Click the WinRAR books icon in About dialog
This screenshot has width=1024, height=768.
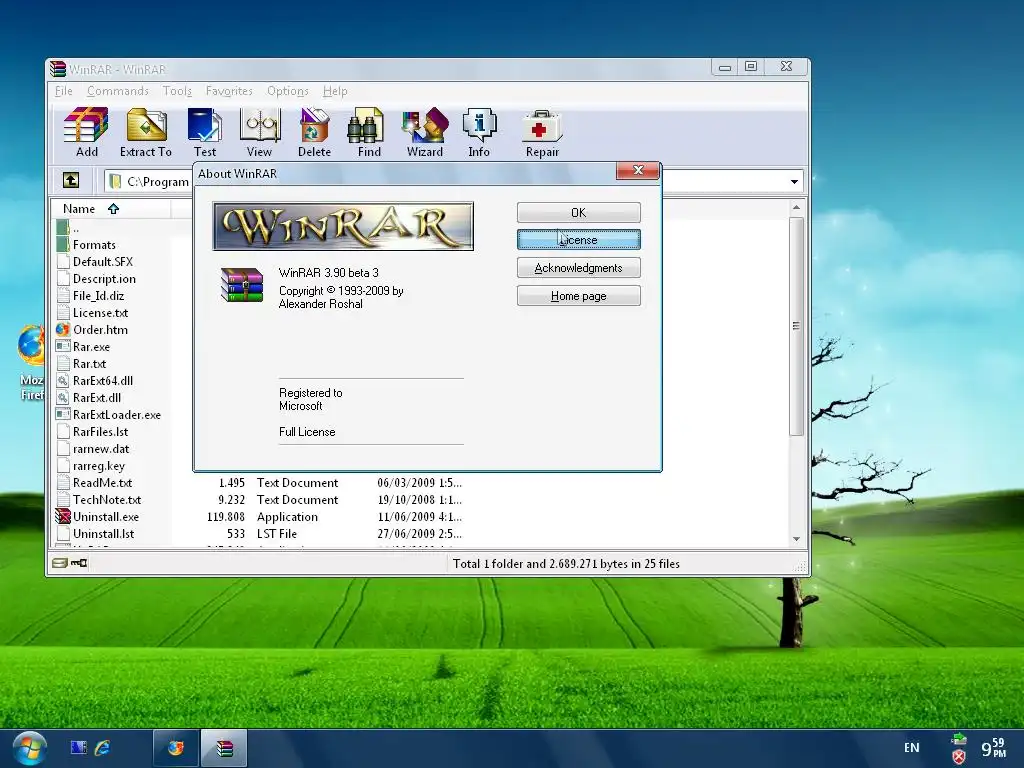click(x=242, y=285)
